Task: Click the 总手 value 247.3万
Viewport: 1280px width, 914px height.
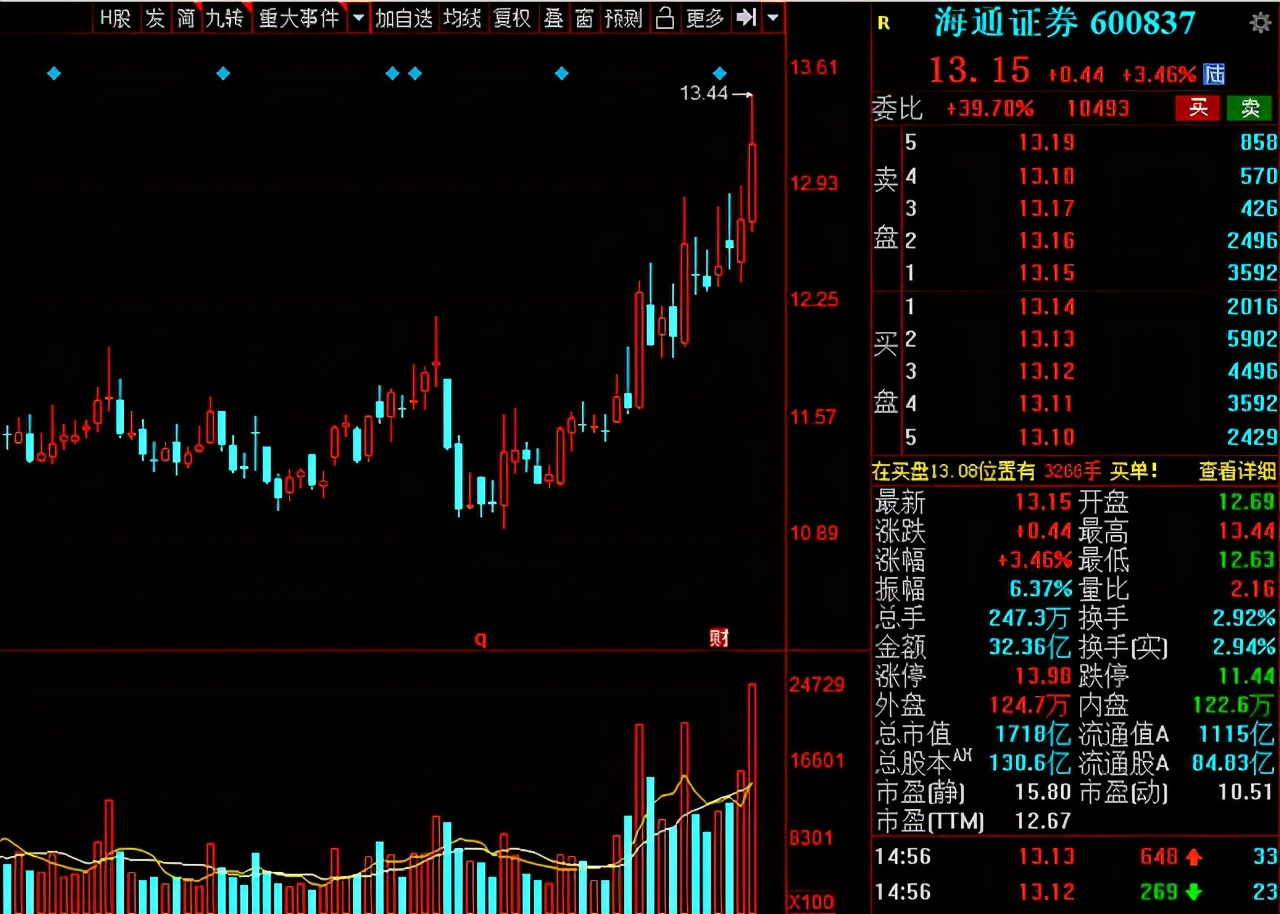Action: click(1030, 618)
